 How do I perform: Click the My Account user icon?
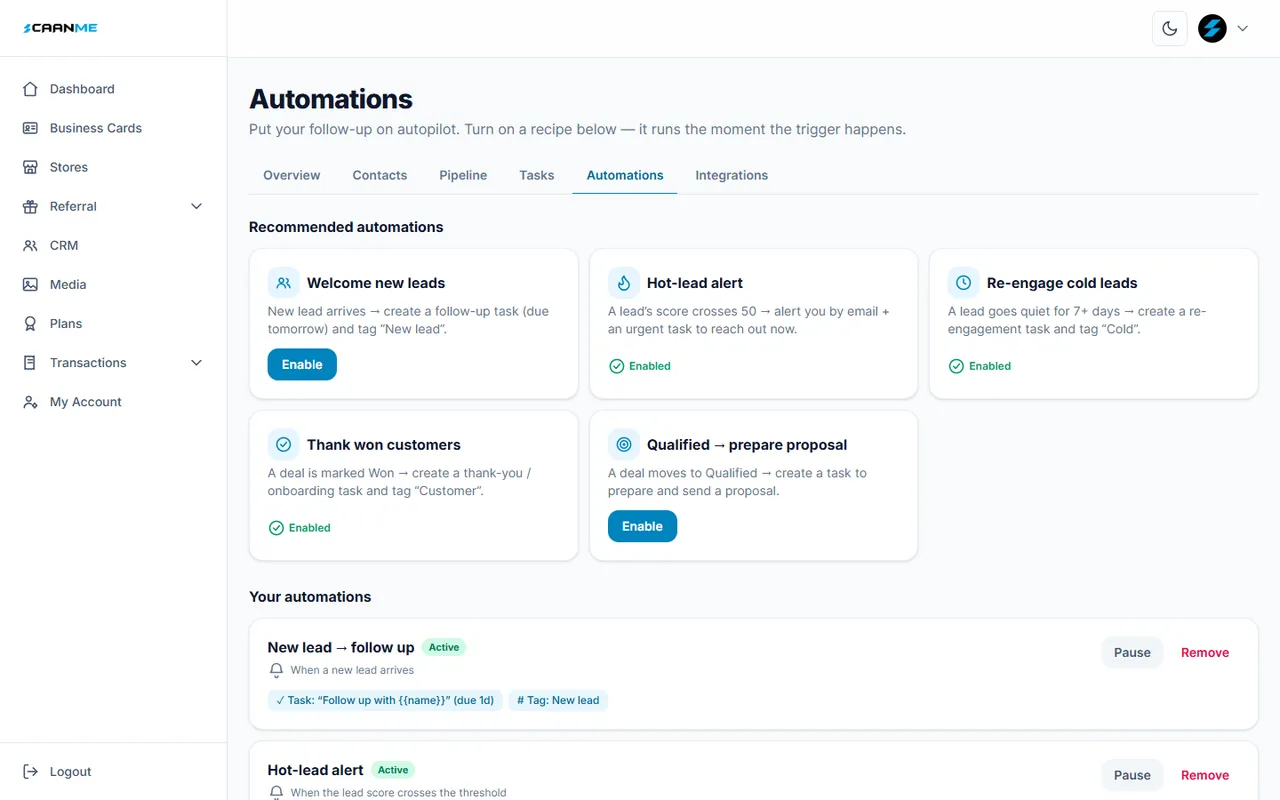tap(30, 402)
